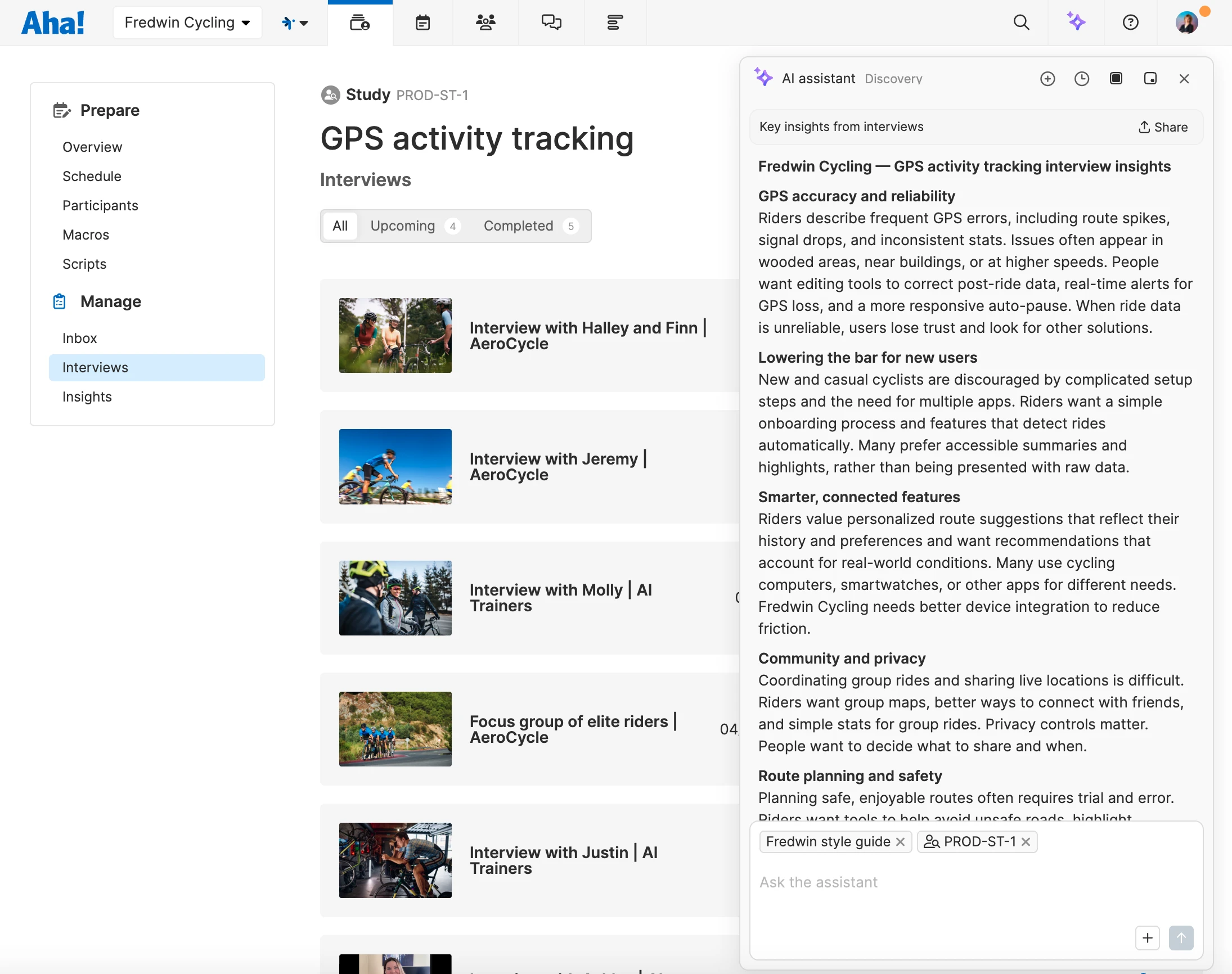Open AI assistant chat history clock icon
1232x974 pixels.
(x=1082, y=79)
